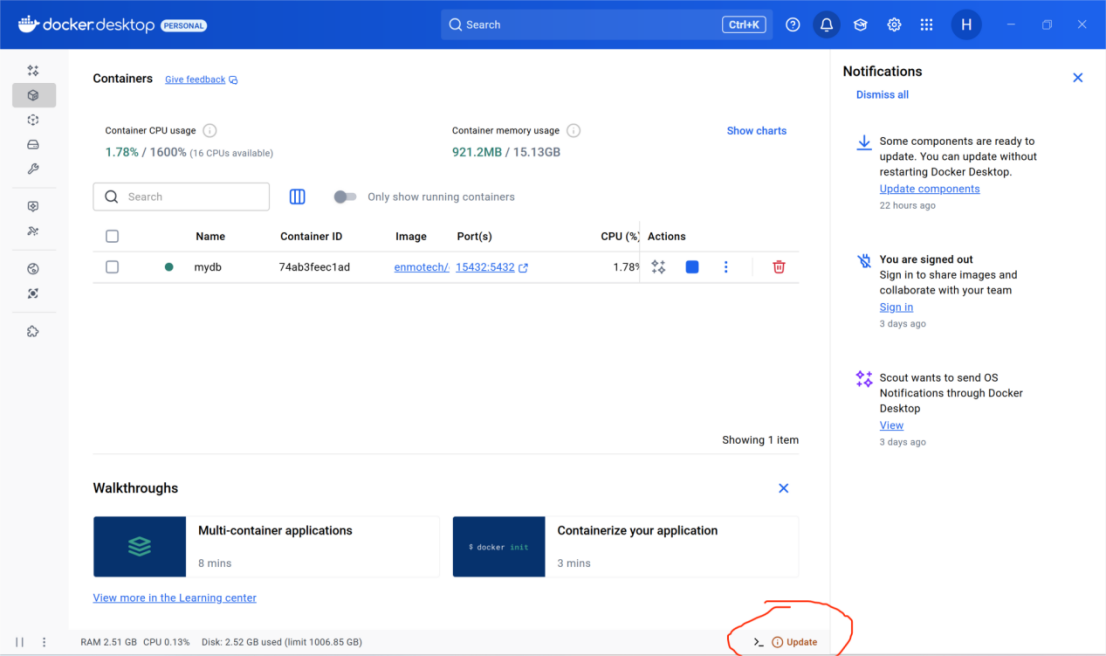
Task: Open Multi-container applications walkthrough card
Action: click(266, 547)
